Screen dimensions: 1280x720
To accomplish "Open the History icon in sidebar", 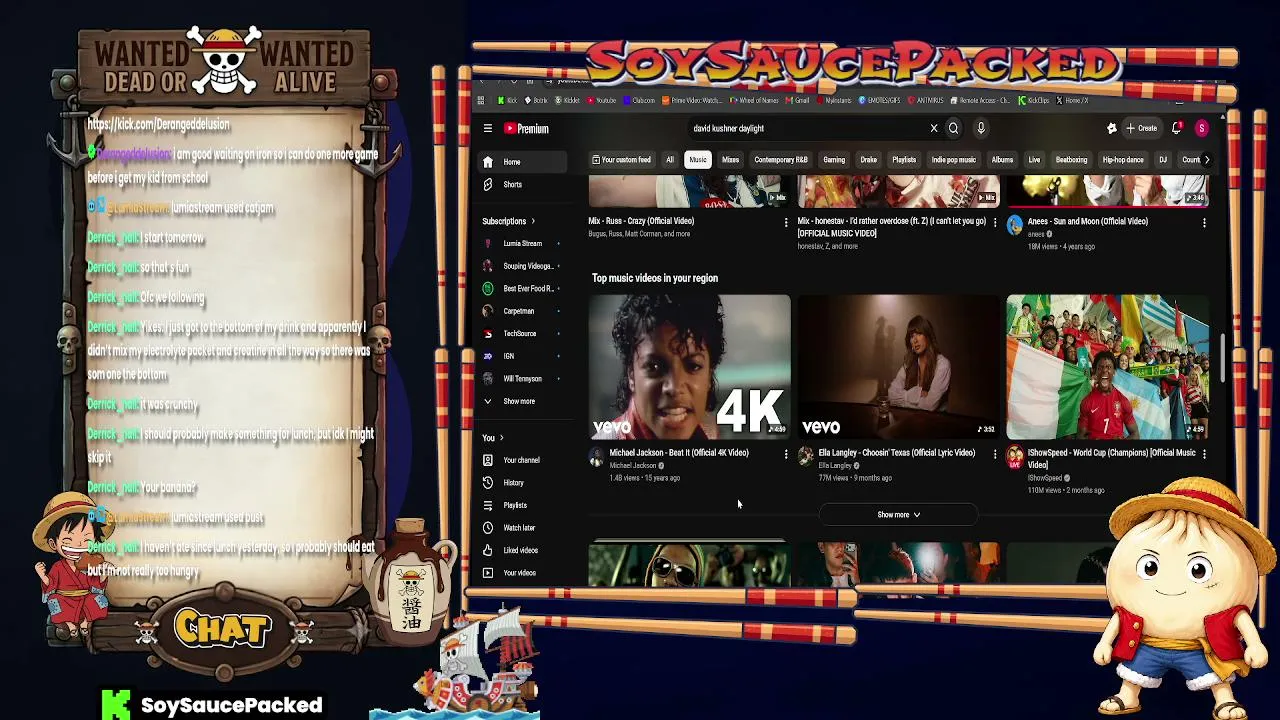I will point(488,482).
